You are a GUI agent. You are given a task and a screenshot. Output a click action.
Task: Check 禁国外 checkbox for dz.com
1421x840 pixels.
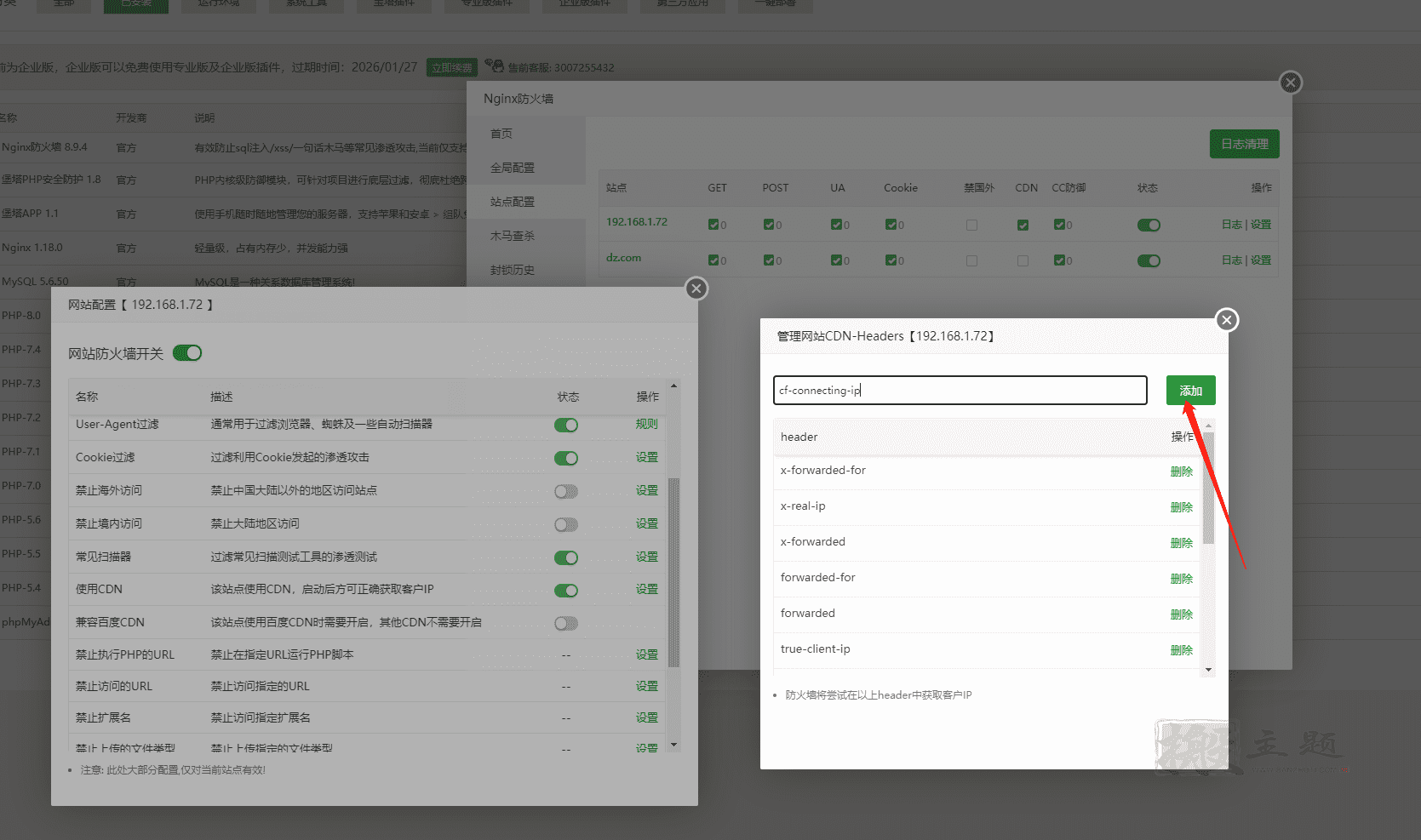971,260
